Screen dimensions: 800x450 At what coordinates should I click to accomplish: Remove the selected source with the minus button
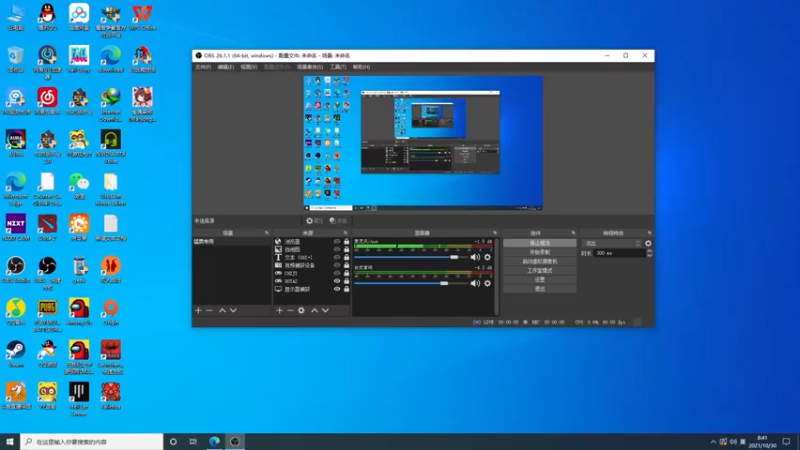point(290,310)
